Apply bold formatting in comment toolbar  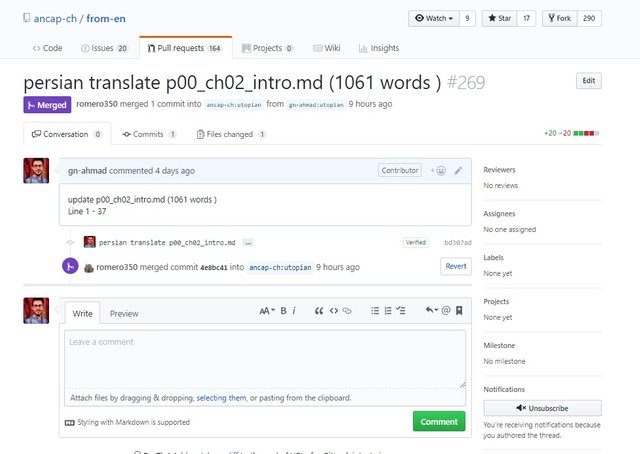coord(283,312)
